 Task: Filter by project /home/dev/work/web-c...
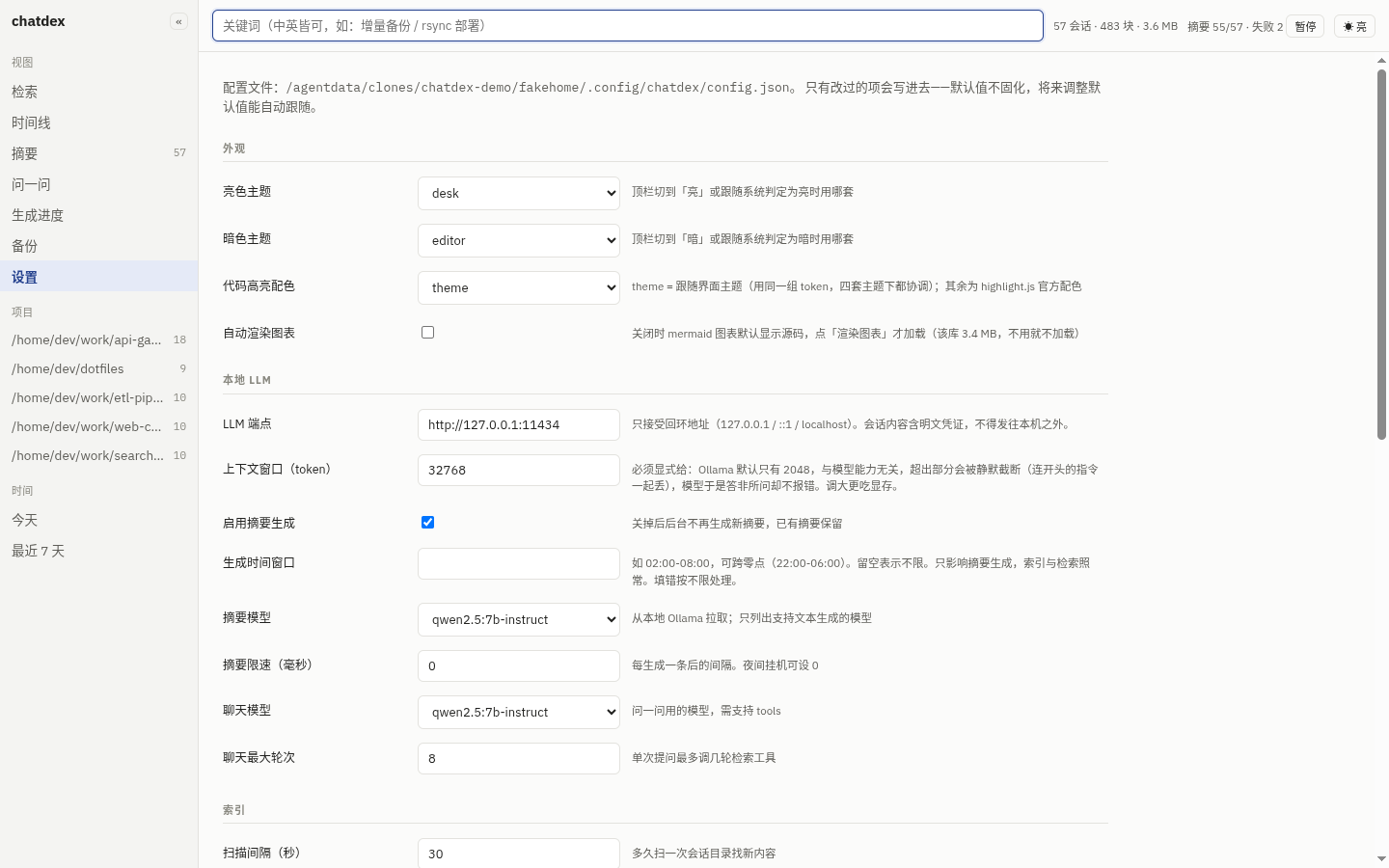[98, 426]
